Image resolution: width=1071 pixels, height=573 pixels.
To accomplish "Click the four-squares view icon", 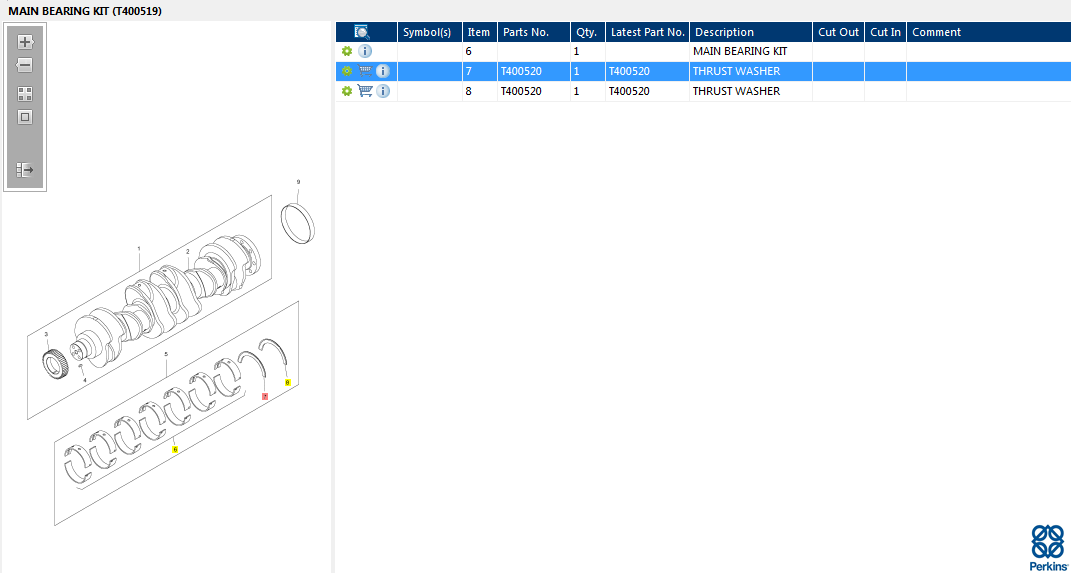I will (x=25, y=94).
